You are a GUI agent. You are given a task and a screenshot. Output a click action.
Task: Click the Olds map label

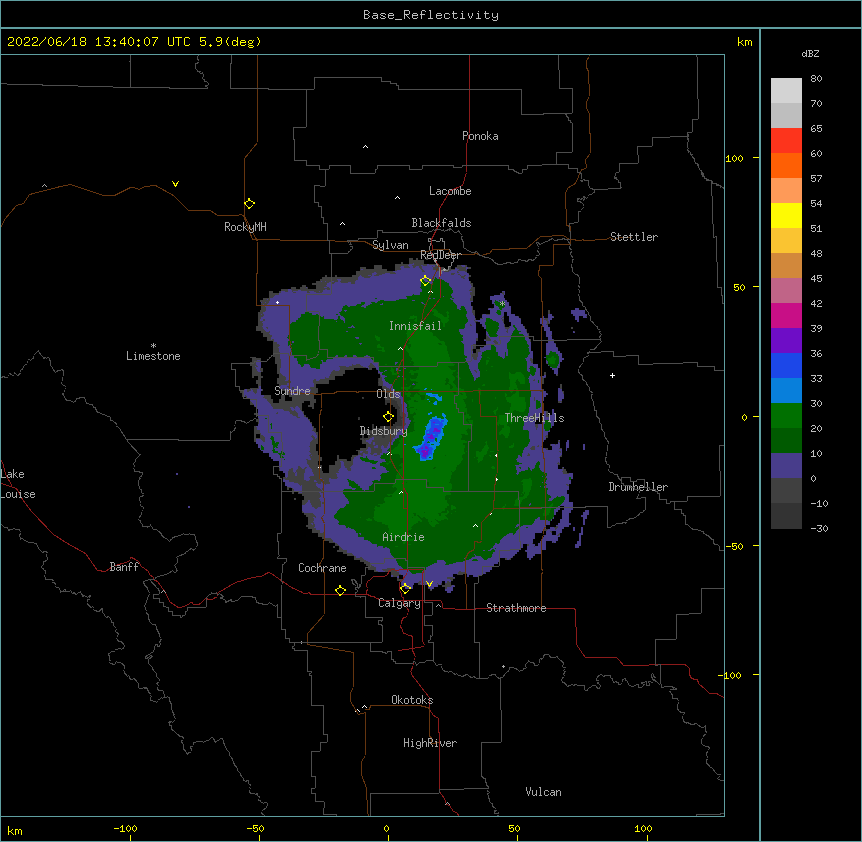(388, 394)
